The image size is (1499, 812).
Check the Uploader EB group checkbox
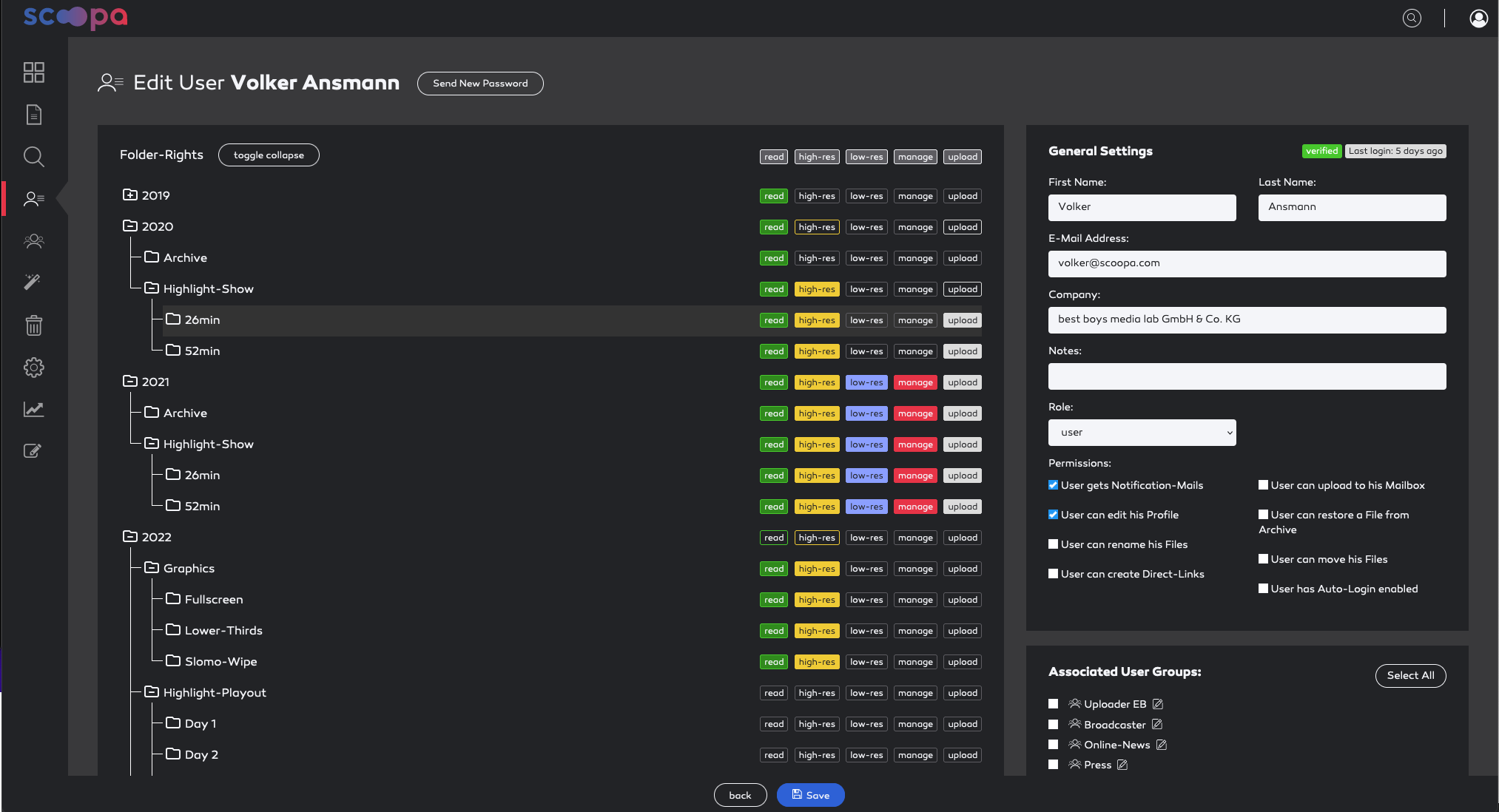(x=1053, y=704)
